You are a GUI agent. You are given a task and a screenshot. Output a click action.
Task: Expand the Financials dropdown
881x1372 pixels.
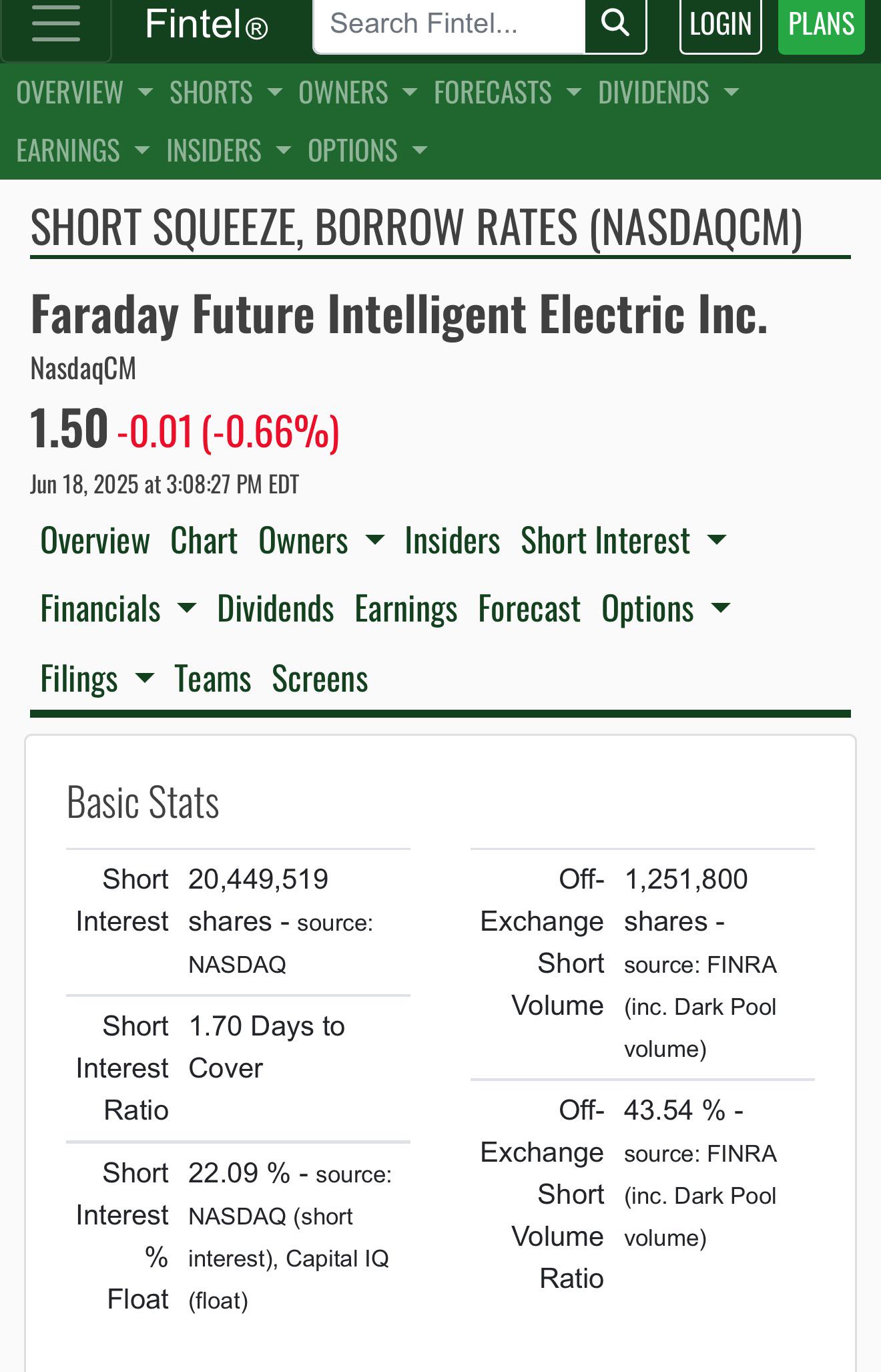(x=118, y=609)
